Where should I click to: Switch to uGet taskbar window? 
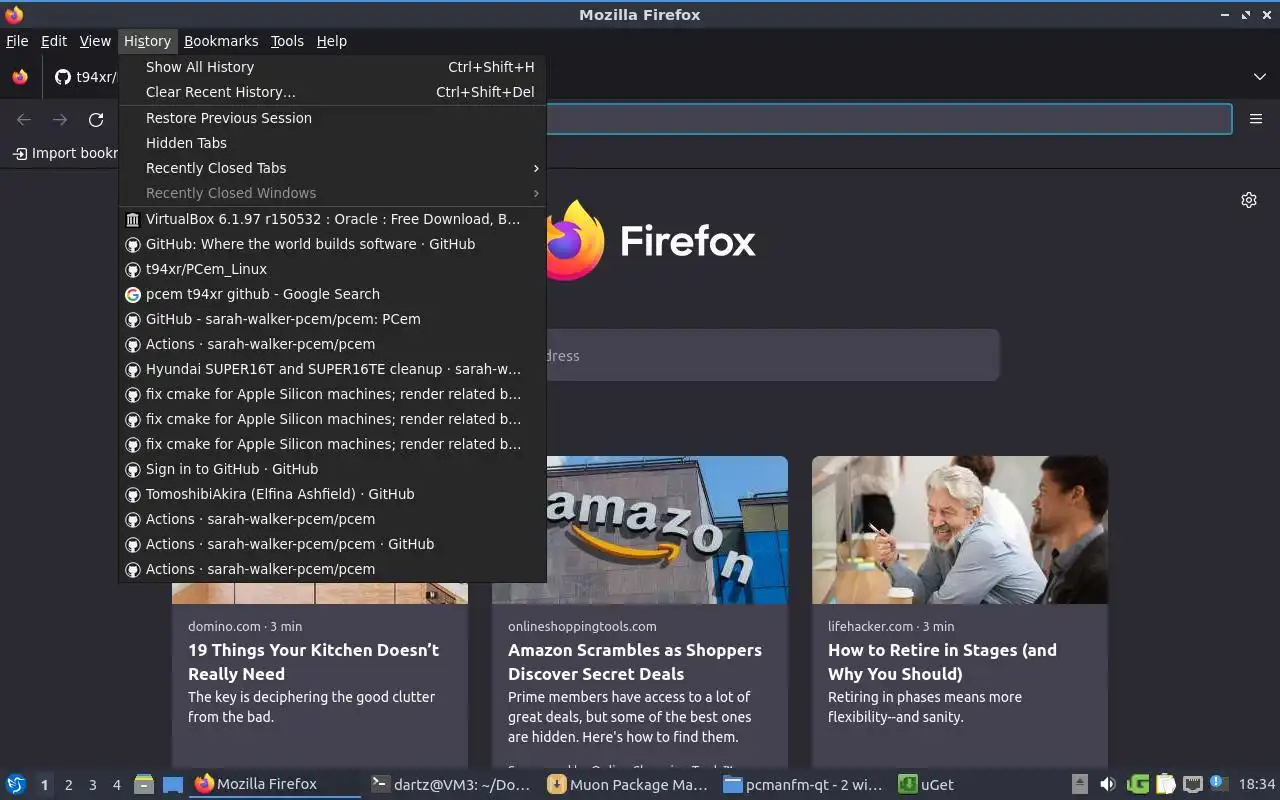[980, 784]
